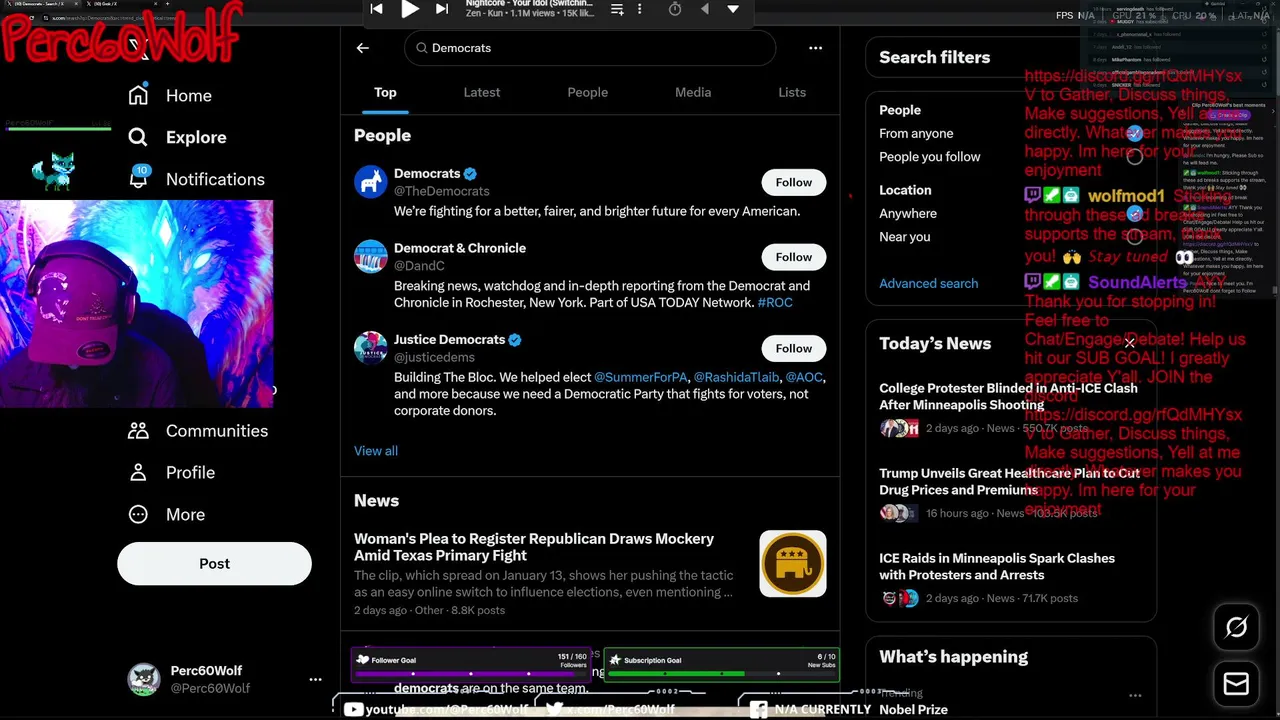Select the People you follow radio button
The height and width of the screenshot is (720, 1280).
pos(1134,157)
